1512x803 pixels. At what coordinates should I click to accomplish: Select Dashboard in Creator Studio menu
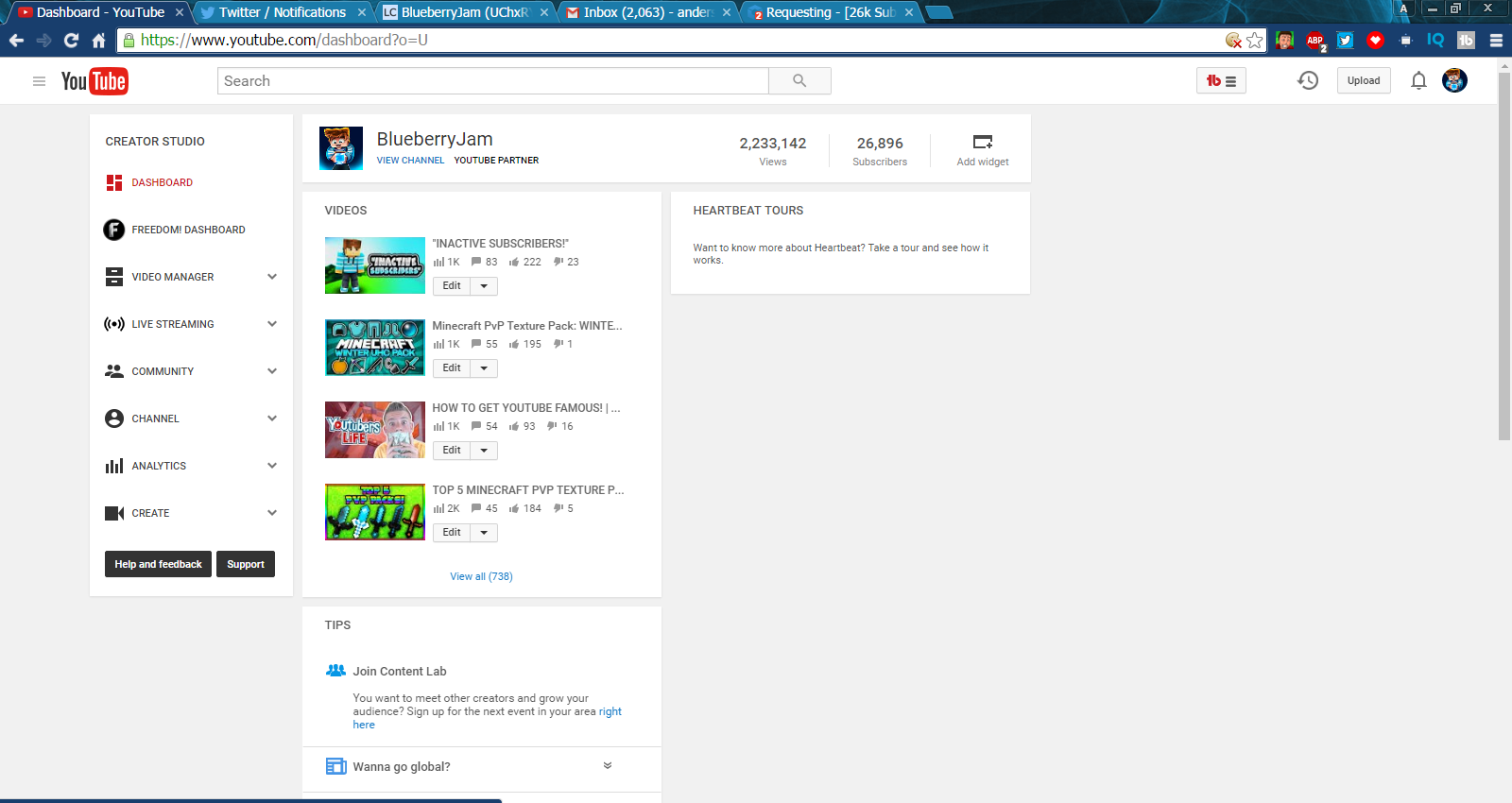[162, 182]
